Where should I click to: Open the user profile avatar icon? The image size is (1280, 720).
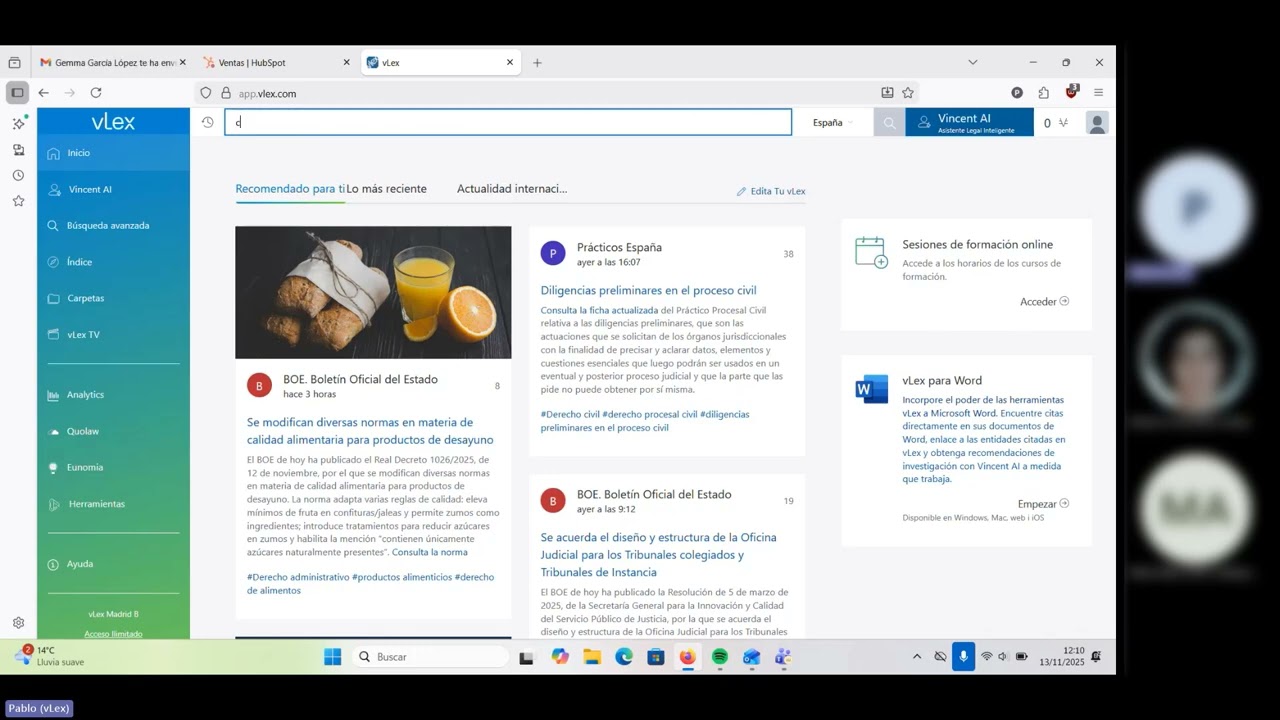(1097, 123)
